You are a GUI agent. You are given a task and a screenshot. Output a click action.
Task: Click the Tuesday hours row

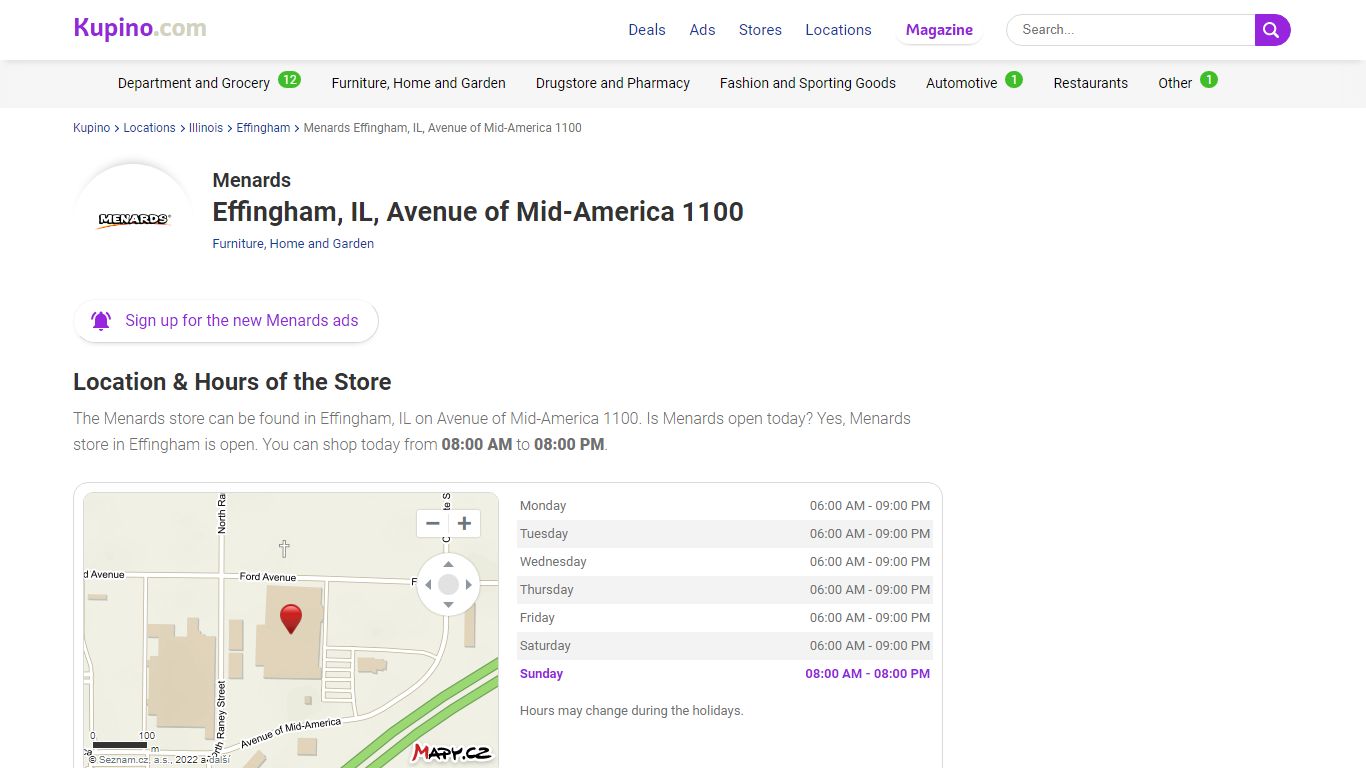pyautogui.click(x=725, y=534)
